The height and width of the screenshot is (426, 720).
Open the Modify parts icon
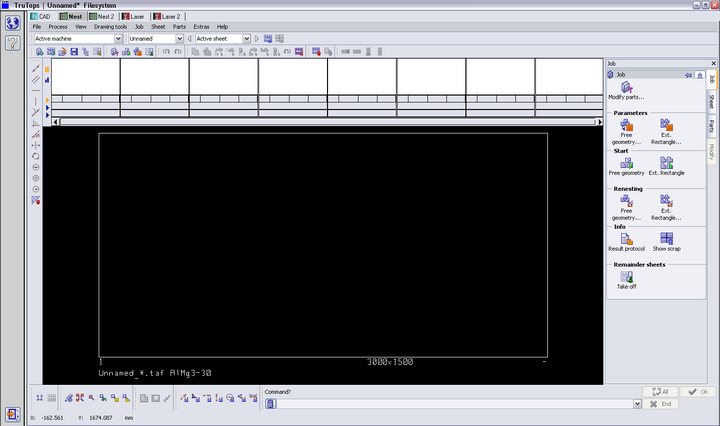[626, 90]
